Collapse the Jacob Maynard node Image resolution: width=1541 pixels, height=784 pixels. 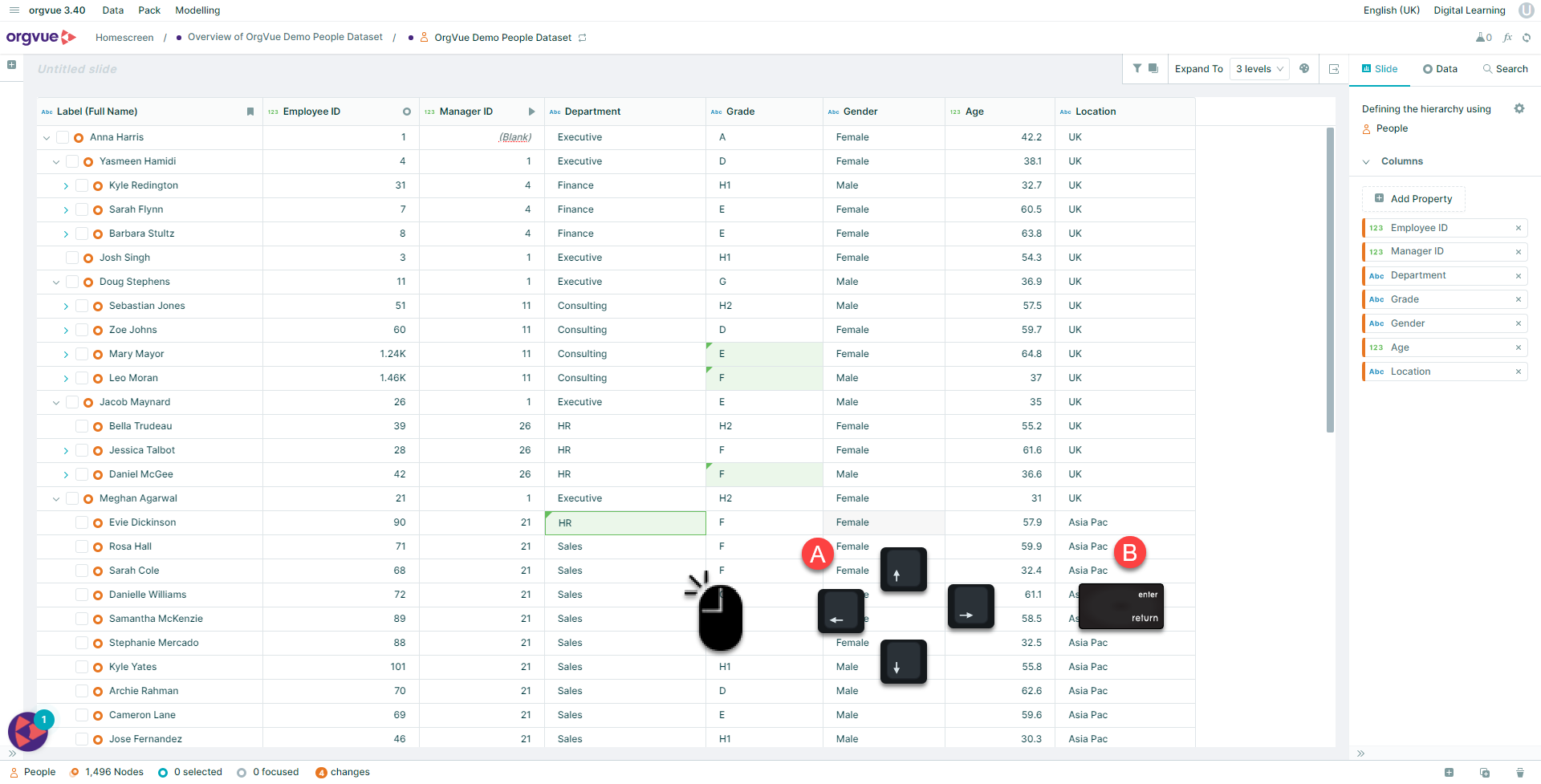[56, 403]
